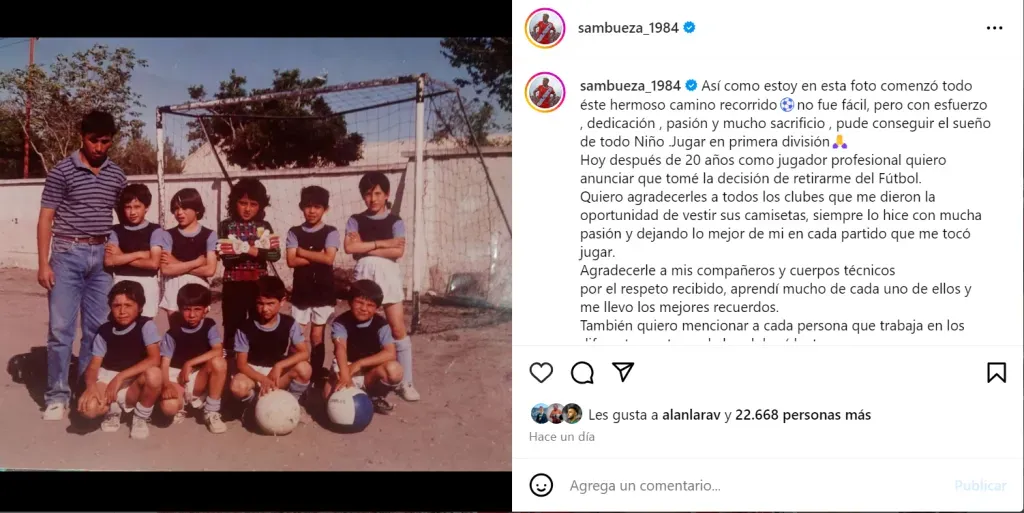Screen dimensions: 1024x513
Task: Click the childhood football team photo
Action: tap(255, 254)
